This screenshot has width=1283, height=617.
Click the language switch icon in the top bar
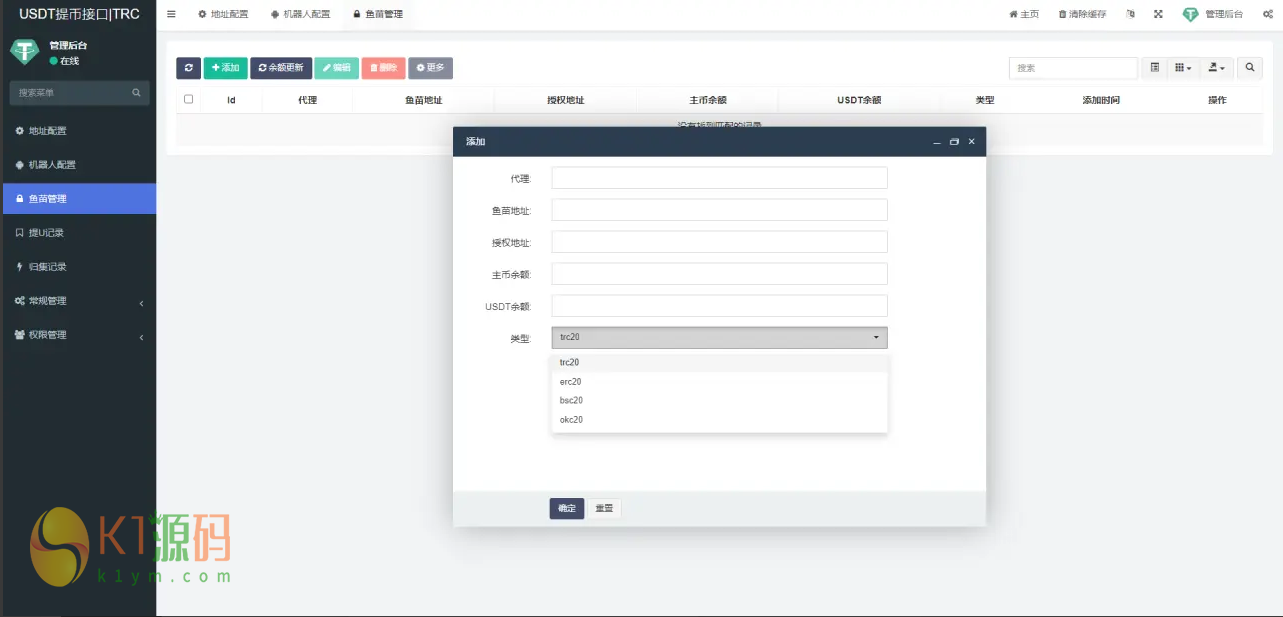1130,14
